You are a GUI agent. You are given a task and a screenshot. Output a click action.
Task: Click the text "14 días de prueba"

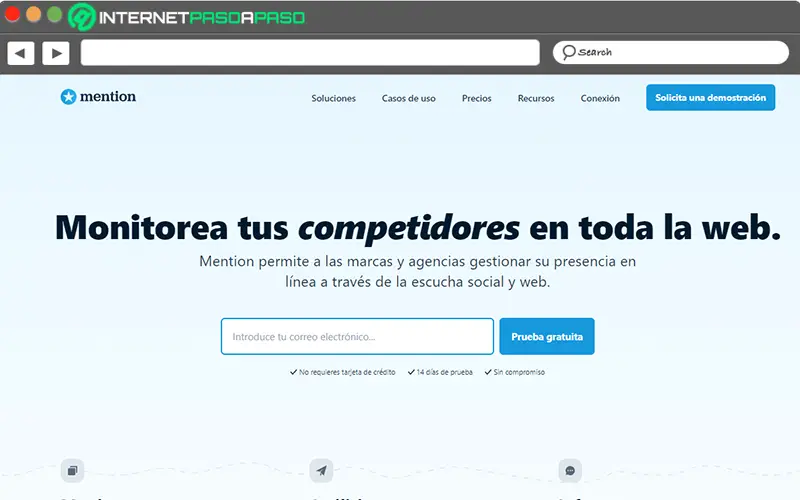[444, 372]
